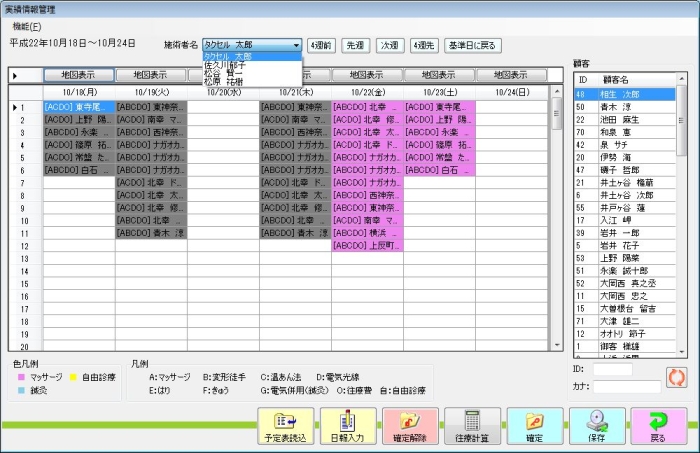This screenshot has width=700, height=453.
Task: Click the 確定解除 icon button
Action: [x=410, y=426]
